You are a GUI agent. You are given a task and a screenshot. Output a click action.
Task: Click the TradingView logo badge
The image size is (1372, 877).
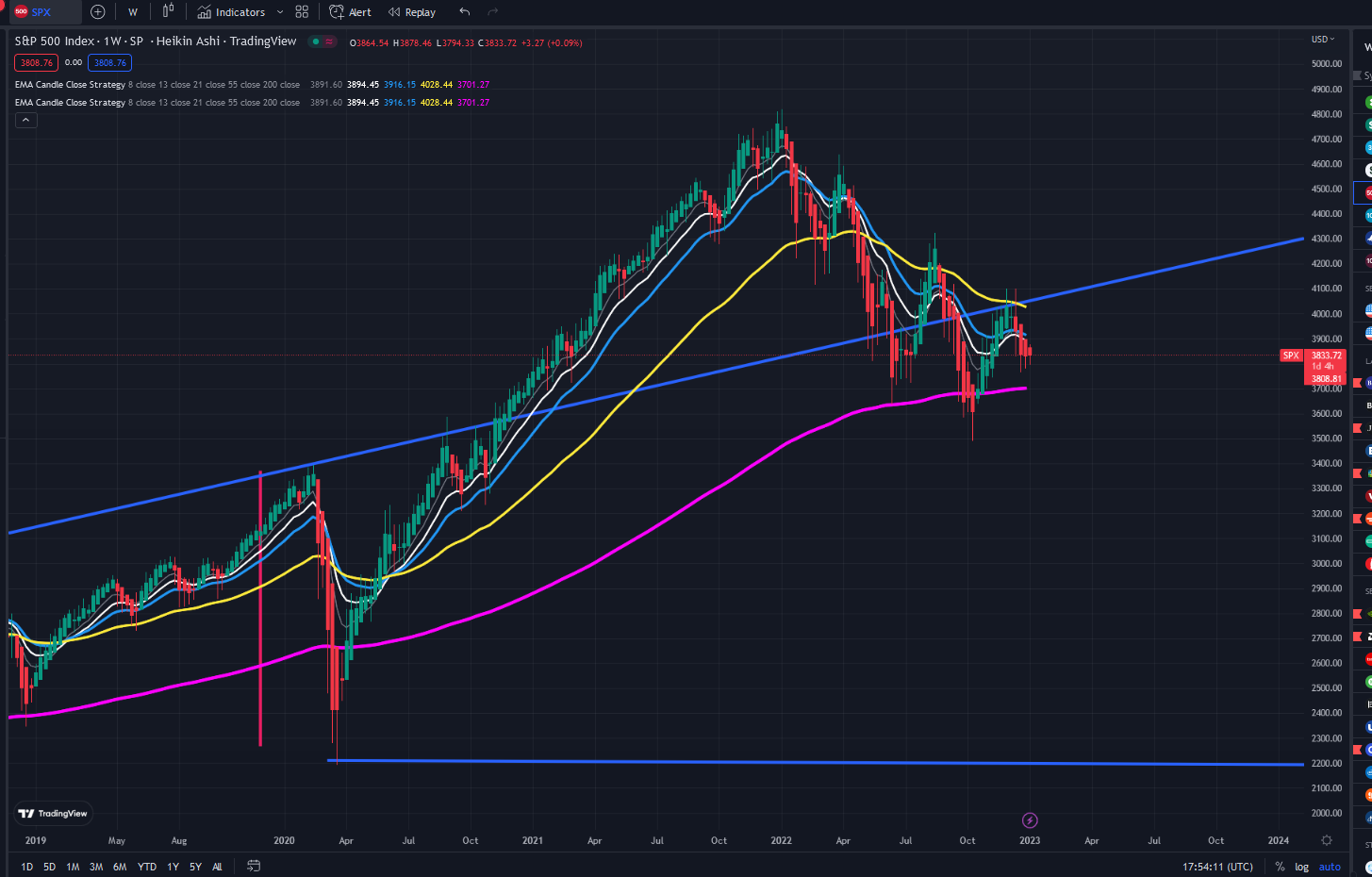(53, 813)
